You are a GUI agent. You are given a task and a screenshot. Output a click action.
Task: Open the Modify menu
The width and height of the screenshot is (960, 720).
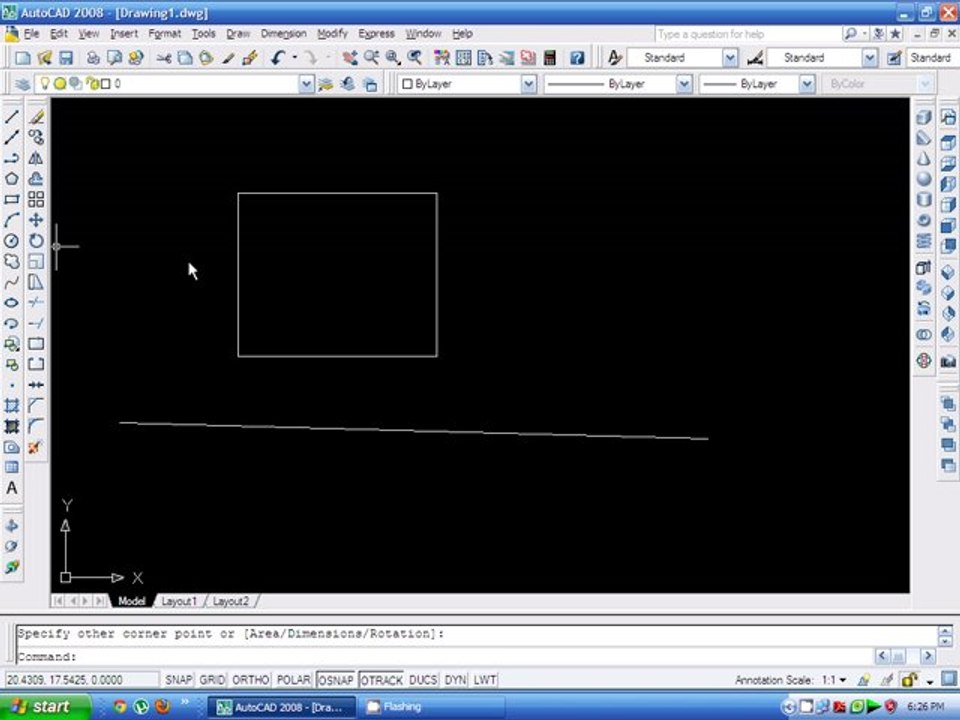[332, 34]
